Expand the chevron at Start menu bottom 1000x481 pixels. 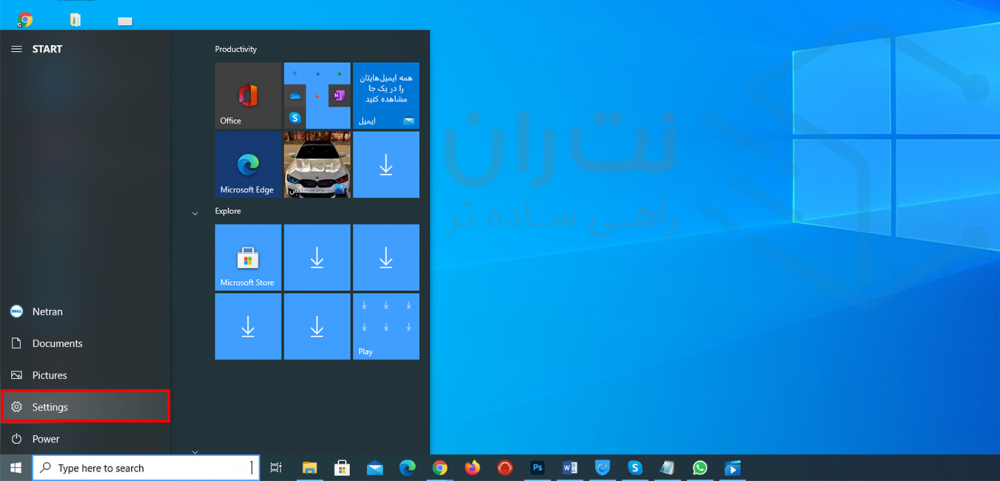point(195,452)
